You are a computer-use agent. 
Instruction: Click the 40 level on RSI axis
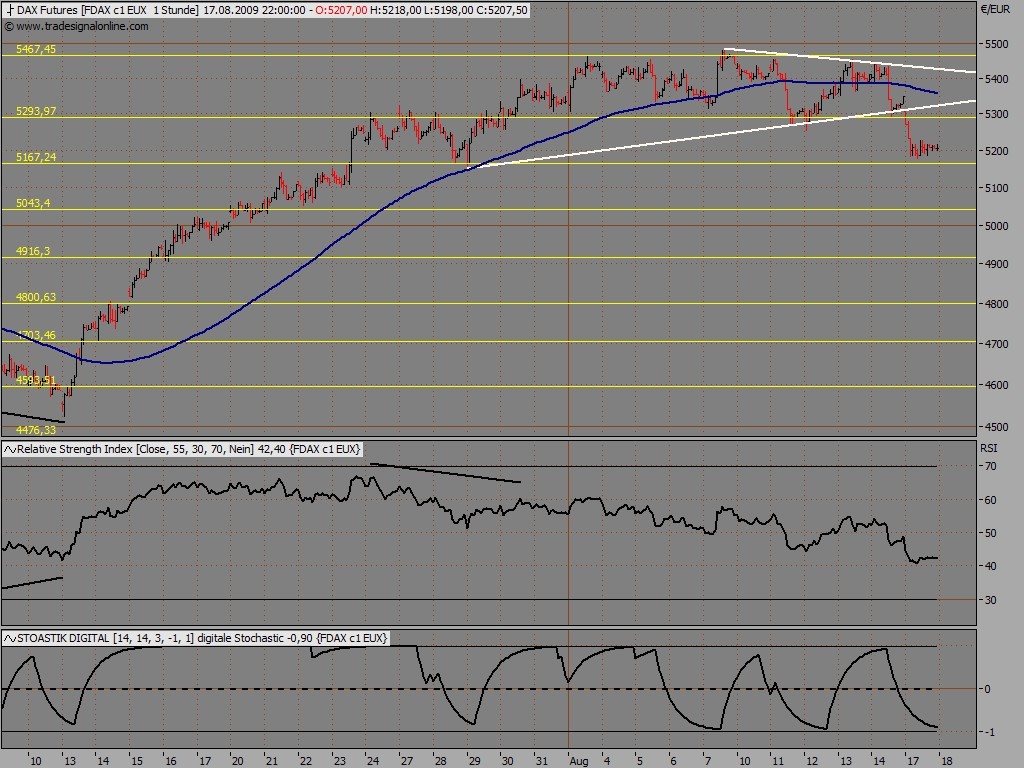pyautogui.click(x=991, y=566)
